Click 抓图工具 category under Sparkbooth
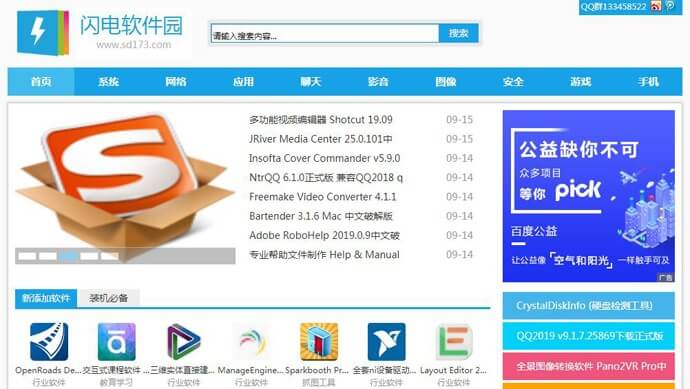This screenshot has height=389, width=690. (319, 382)
